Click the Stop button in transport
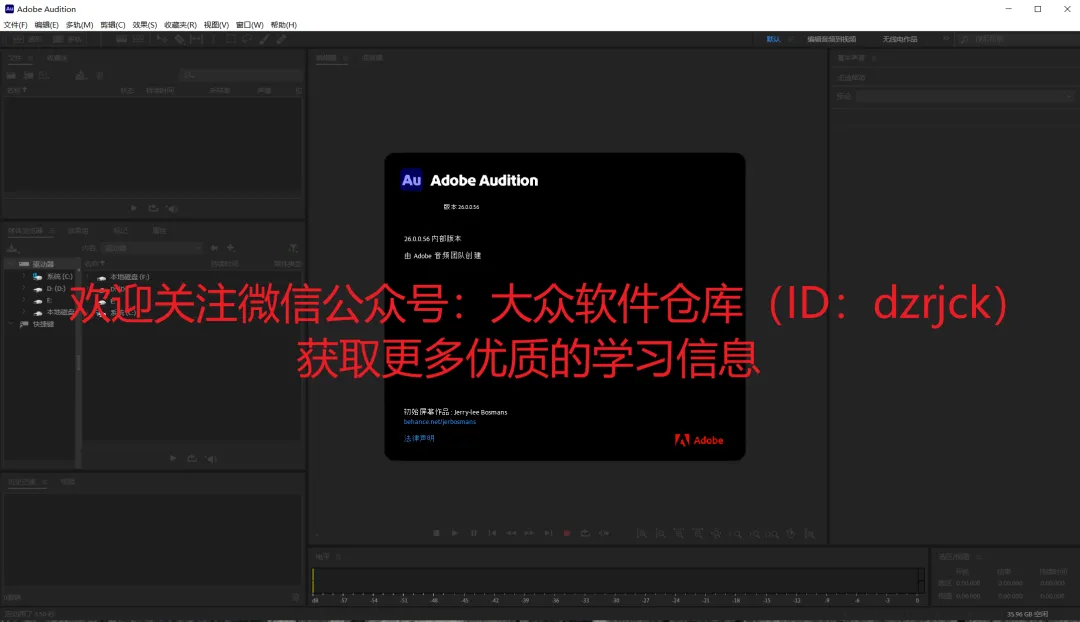Image resolution: width=1080 pixels, height=622 pixels. point(436,533)
